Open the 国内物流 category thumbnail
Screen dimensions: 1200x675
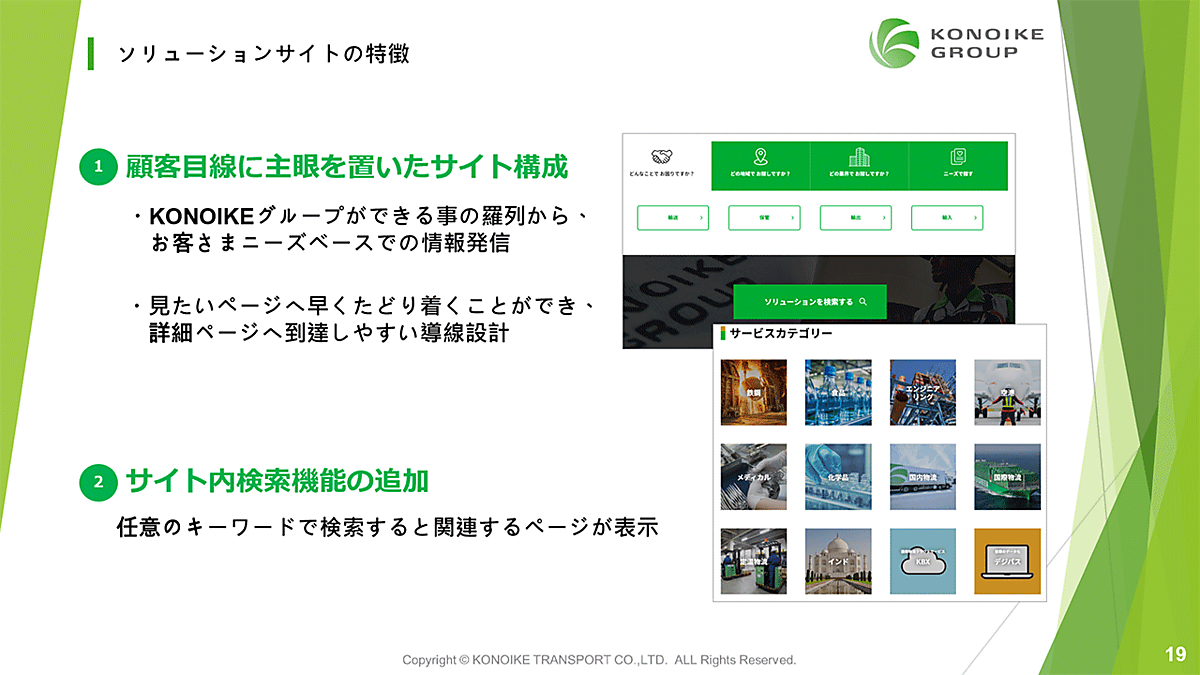click(x=923, y=478)
